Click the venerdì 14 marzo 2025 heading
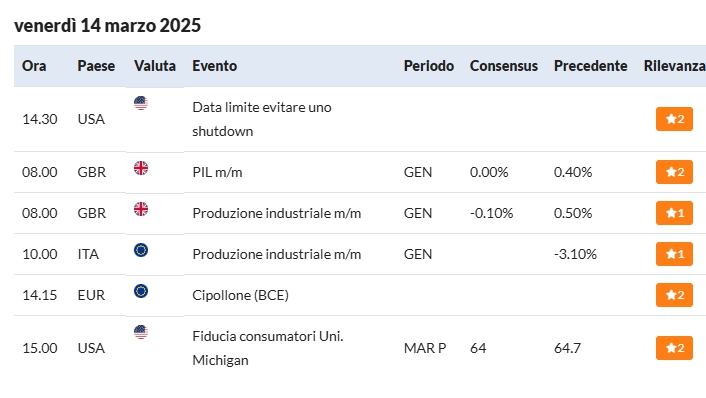The image size is (706, 398). (108, 25)
